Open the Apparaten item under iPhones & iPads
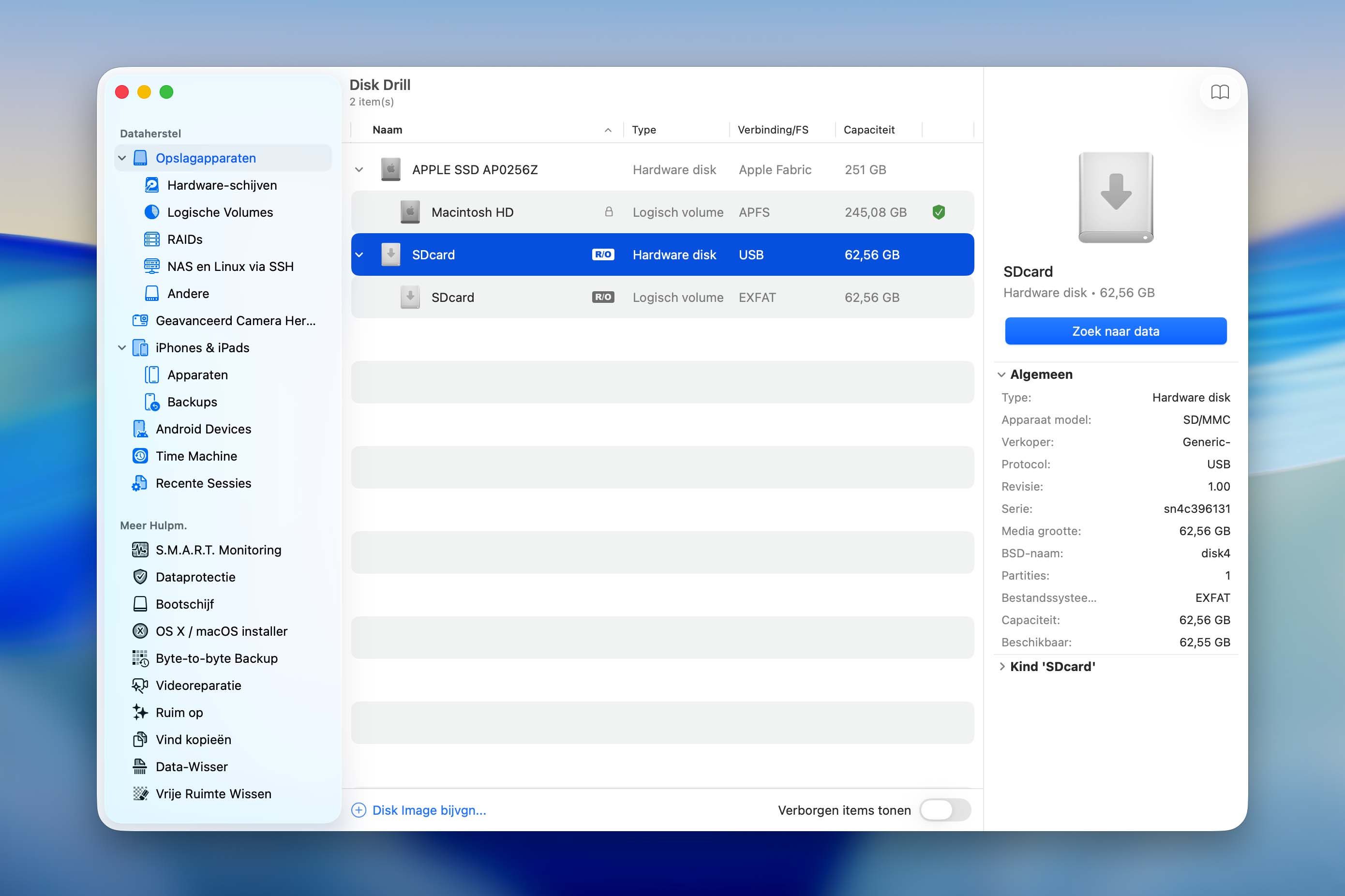 pyautogui.click(x=197, y=375)
